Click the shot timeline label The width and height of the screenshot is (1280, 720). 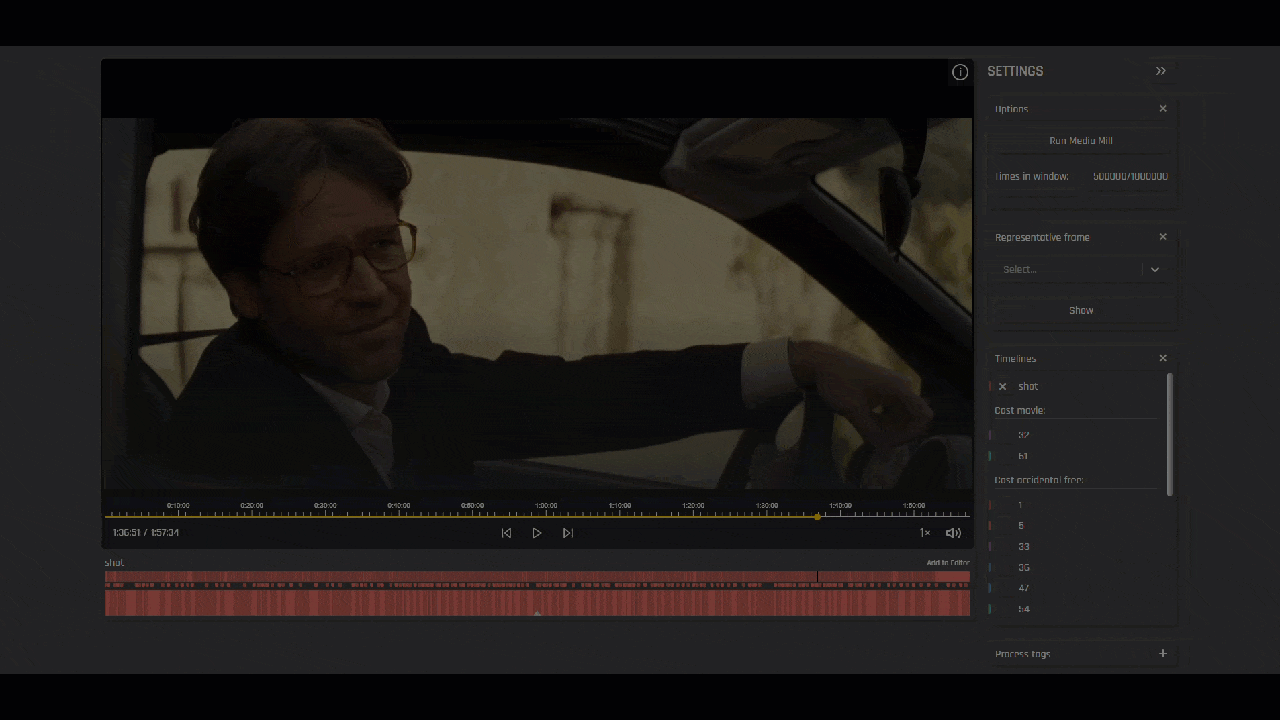115,563
